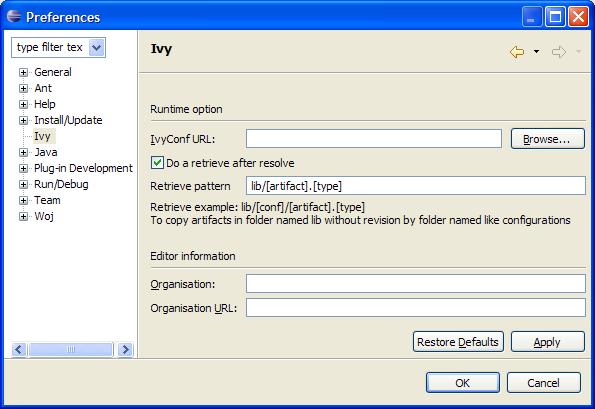595x409 pixels.
Task: Expand the Java preferences node
Action: 24,152
